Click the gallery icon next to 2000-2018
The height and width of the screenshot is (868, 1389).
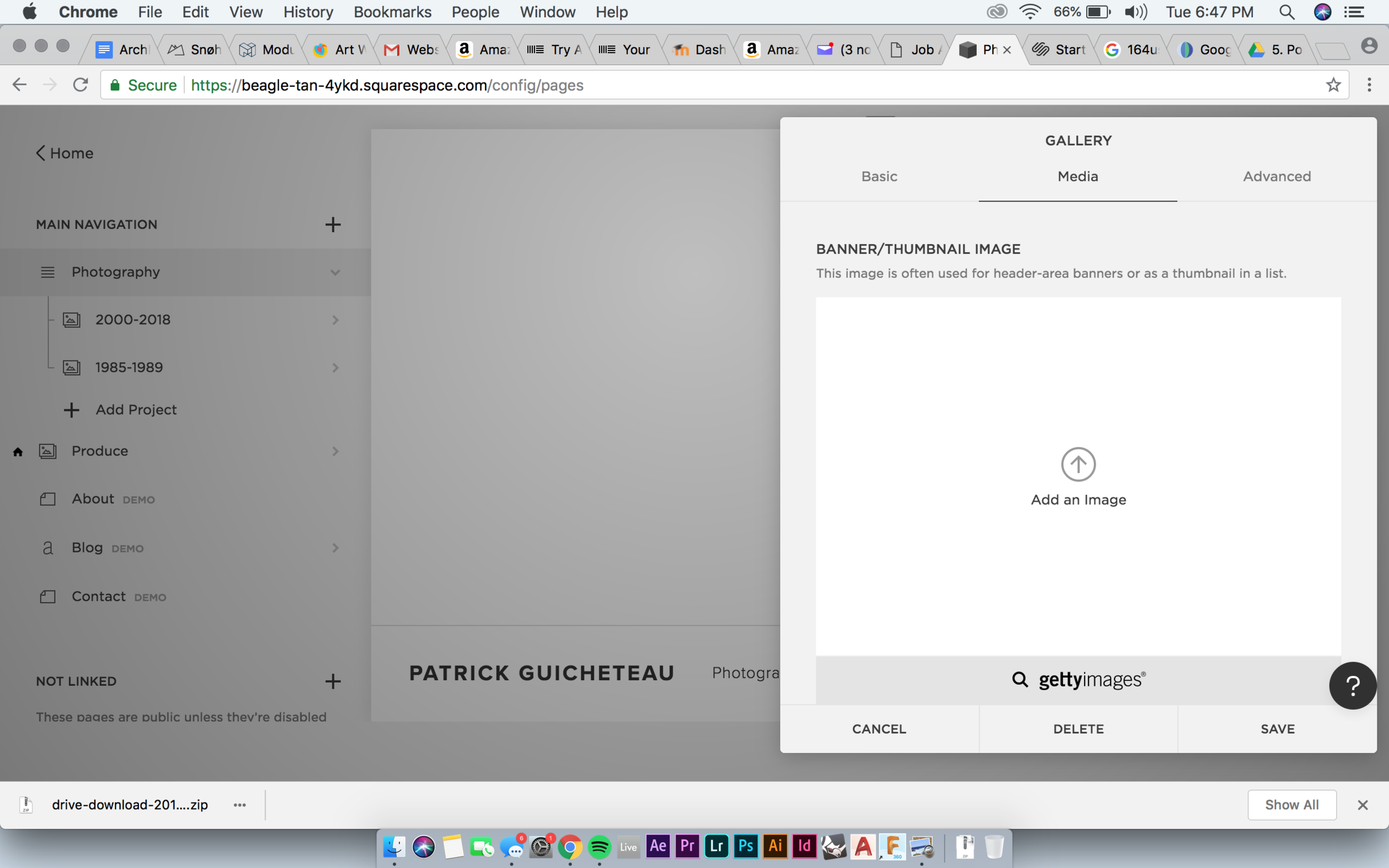click(71, 320)
